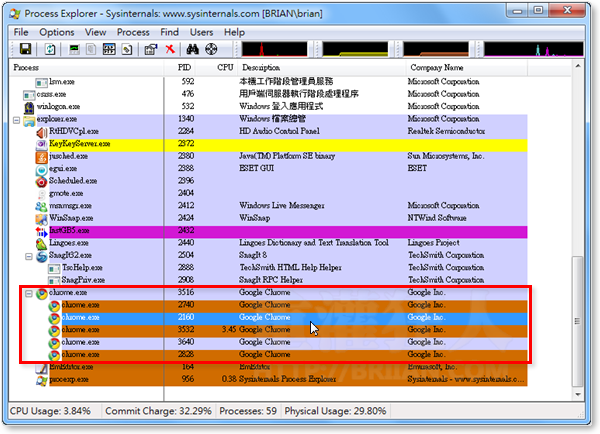Open the Process menu
This screenshot has width=600, height=434.
(133, 32)
